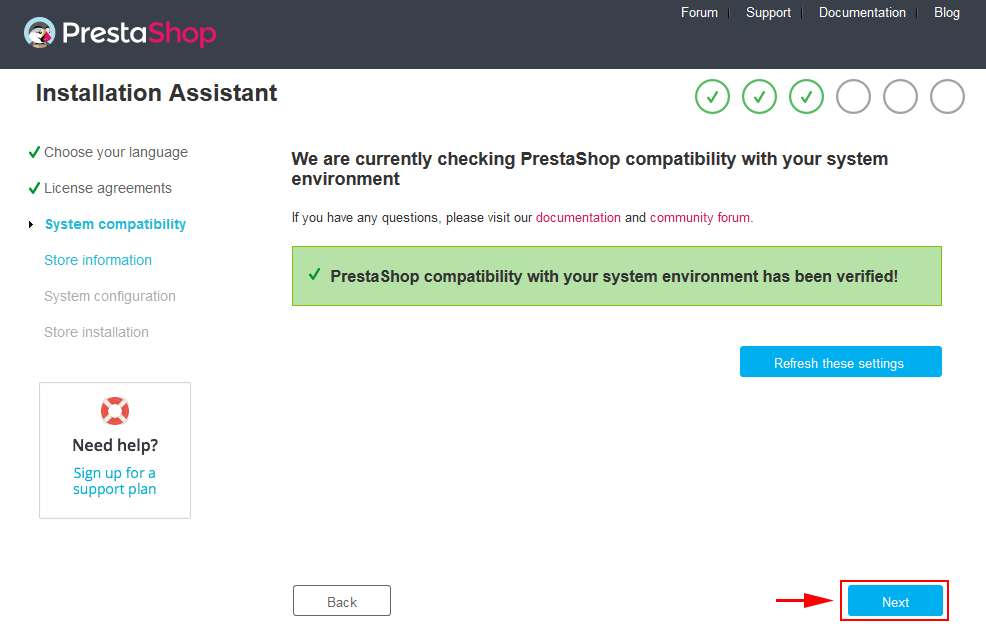Open the community forum link

click(x=700, y=218)
